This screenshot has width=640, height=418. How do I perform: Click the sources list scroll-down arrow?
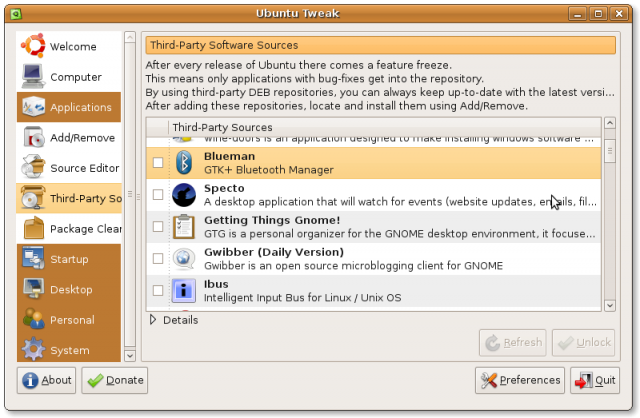click(610, 305)
